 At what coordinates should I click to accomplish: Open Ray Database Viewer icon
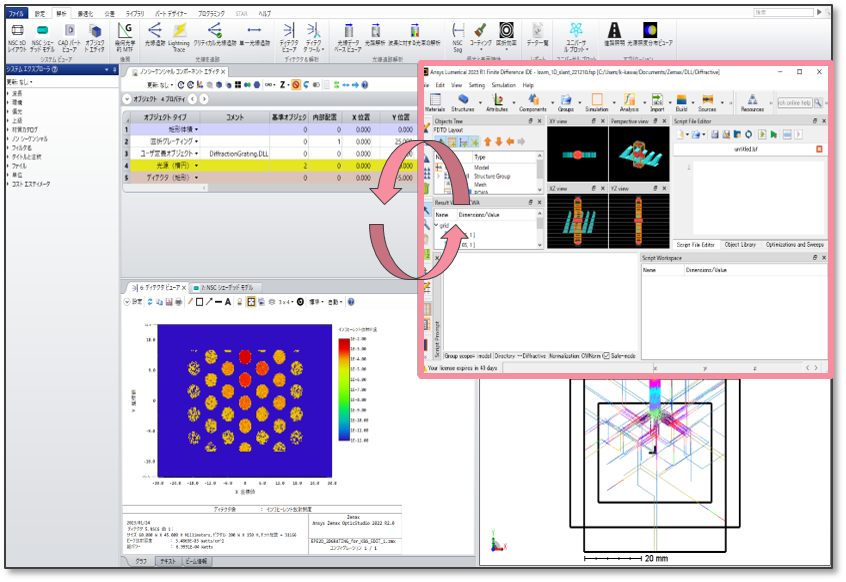(x=349, y=37)
